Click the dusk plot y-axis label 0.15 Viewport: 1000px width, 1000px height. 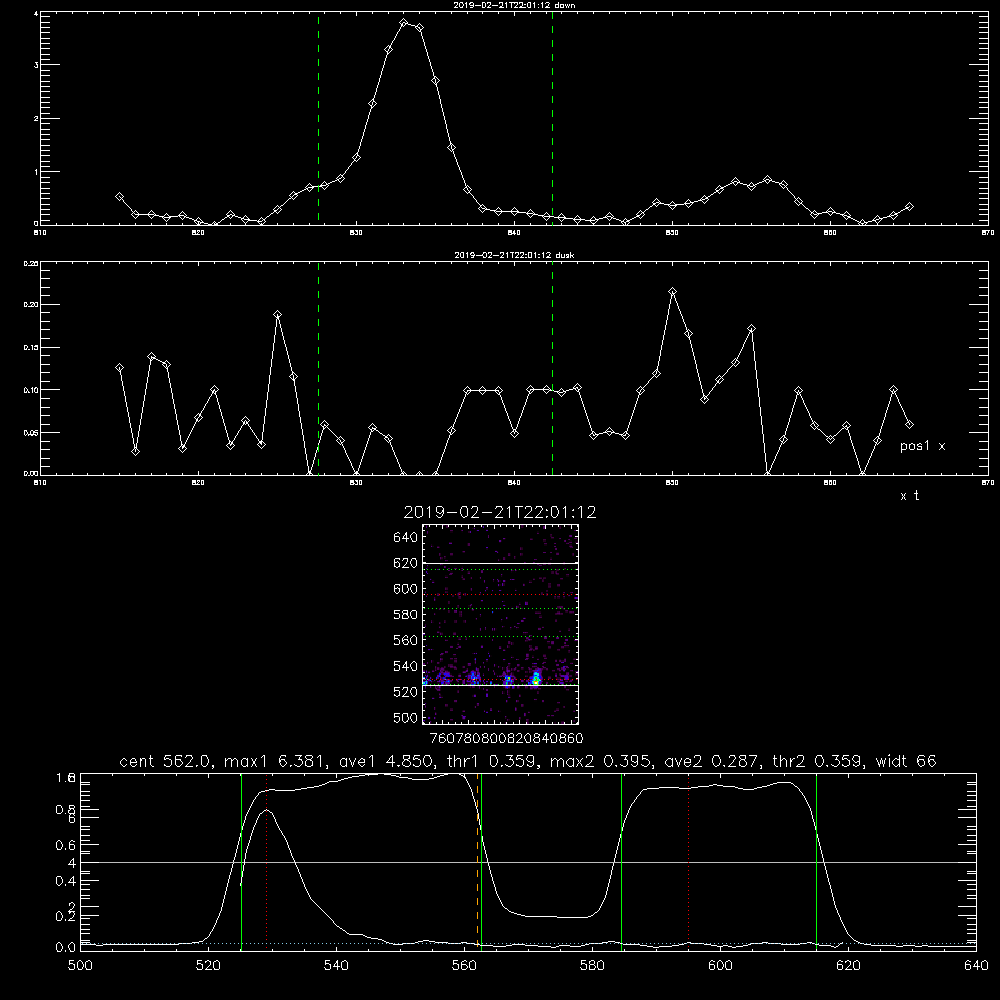click(31, 348)
